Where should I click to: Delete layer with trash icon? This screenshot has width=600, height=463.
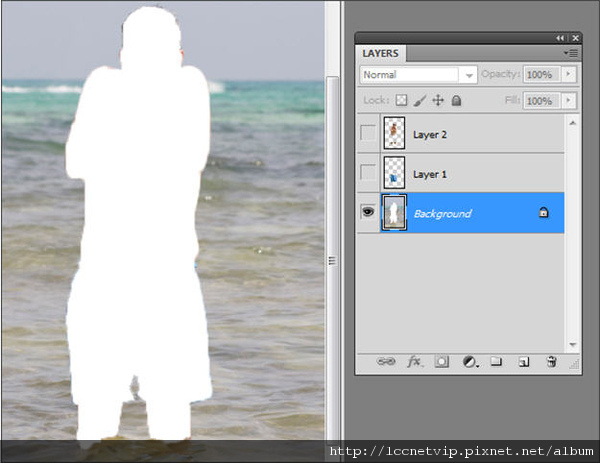click(551, 362)
